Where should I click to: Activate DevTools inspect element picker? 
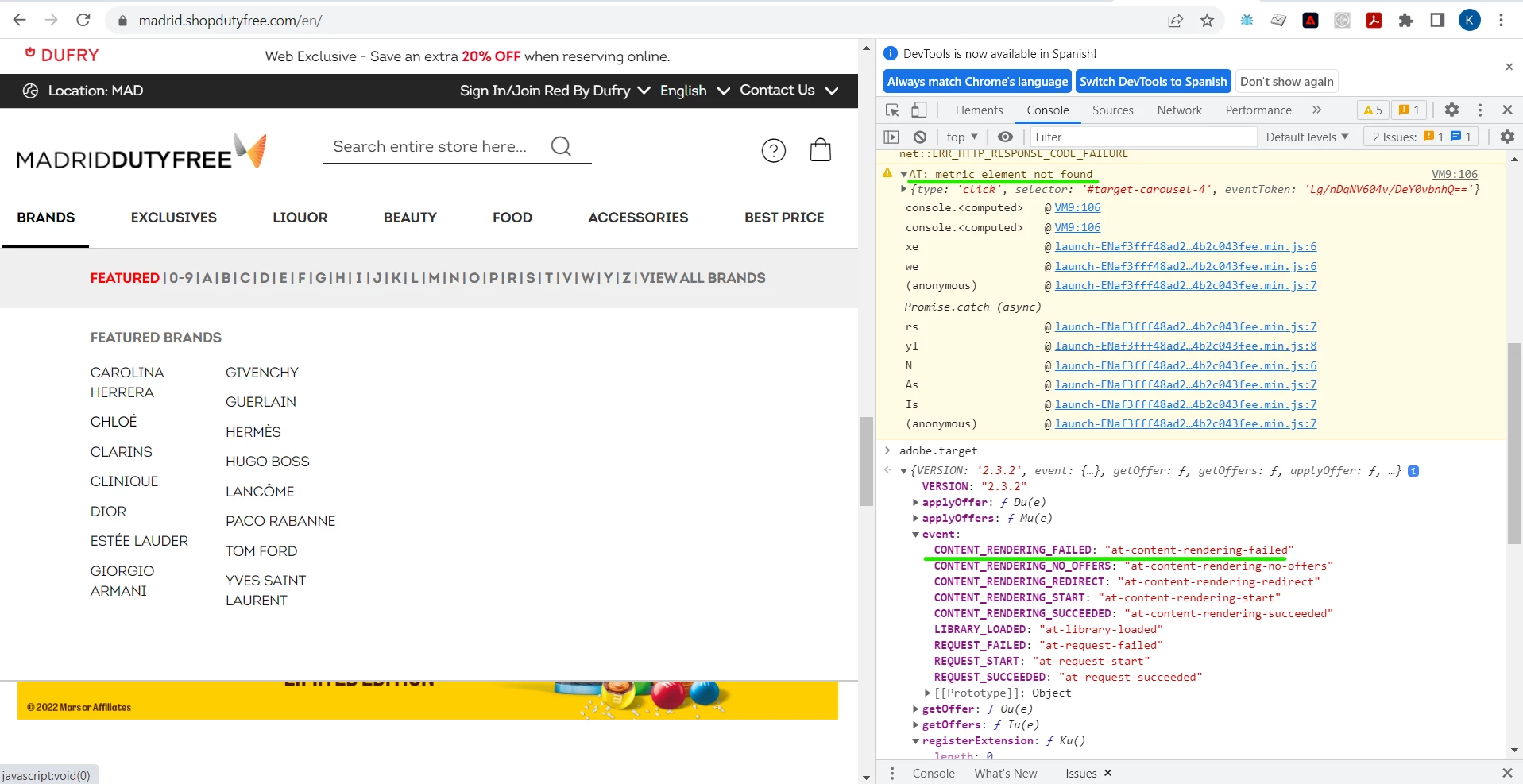(892, 110)
